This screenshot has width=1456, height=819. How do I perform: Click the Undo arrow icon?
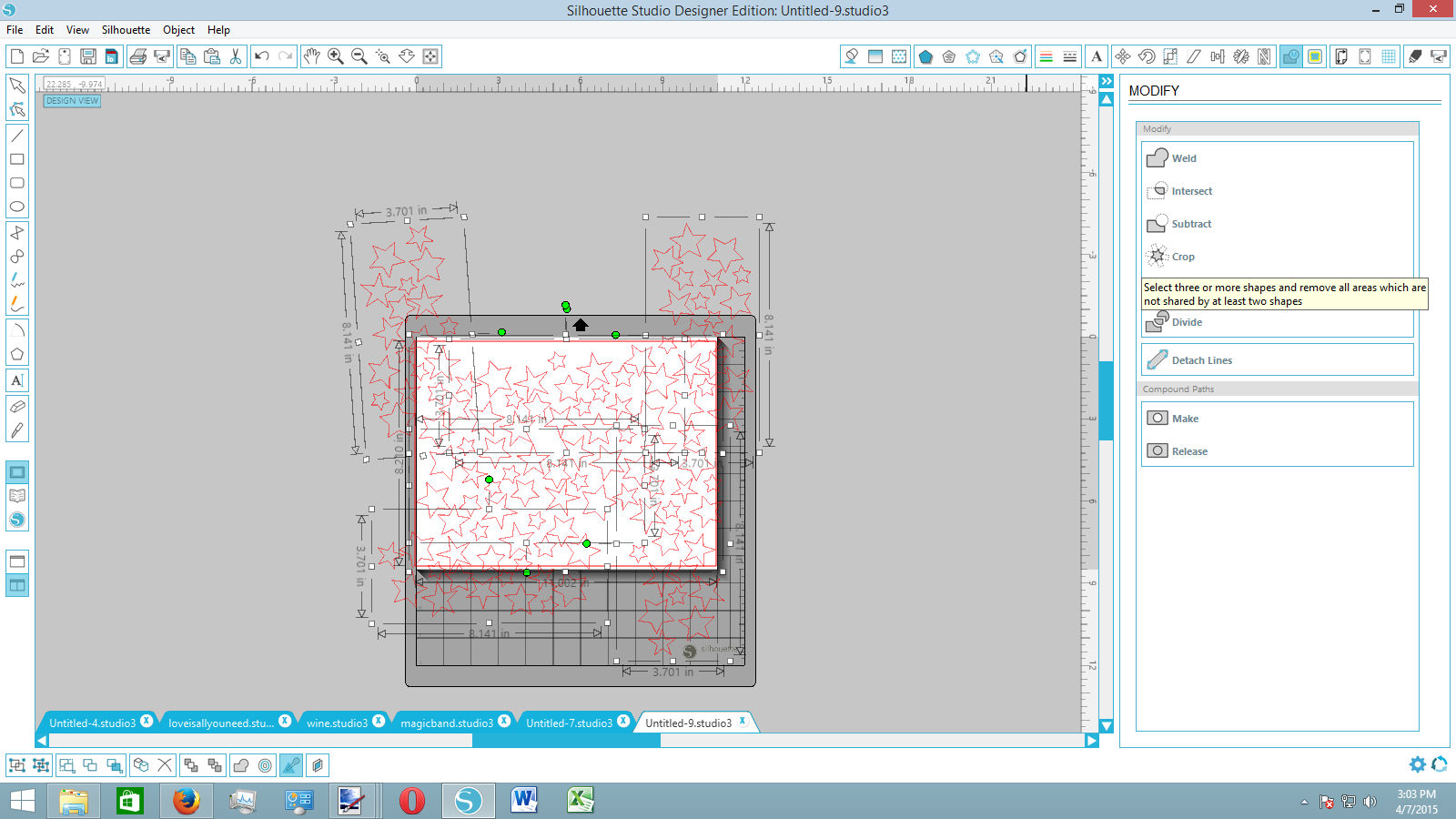click(262, 56)
